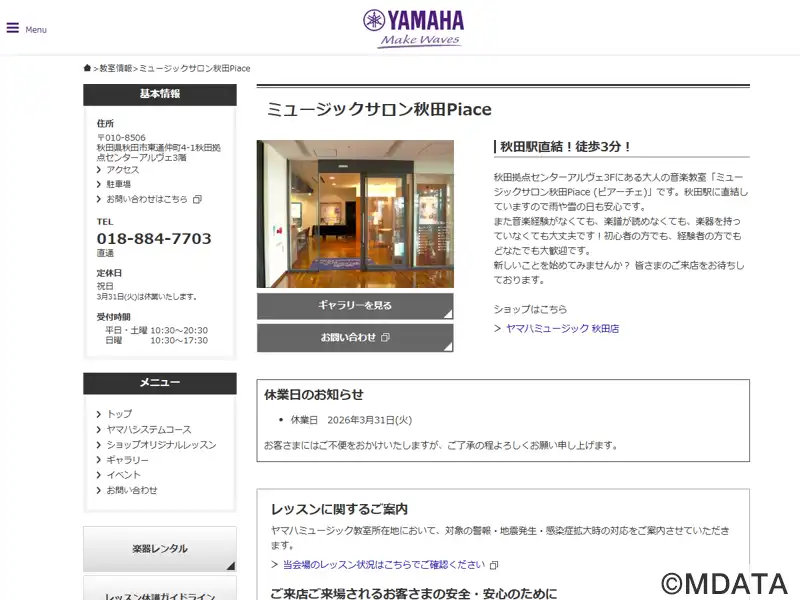The image size is (800, 600).
Task: Open お問い合わせはこちら sidebar link
Action: click(x=147, y=199)
